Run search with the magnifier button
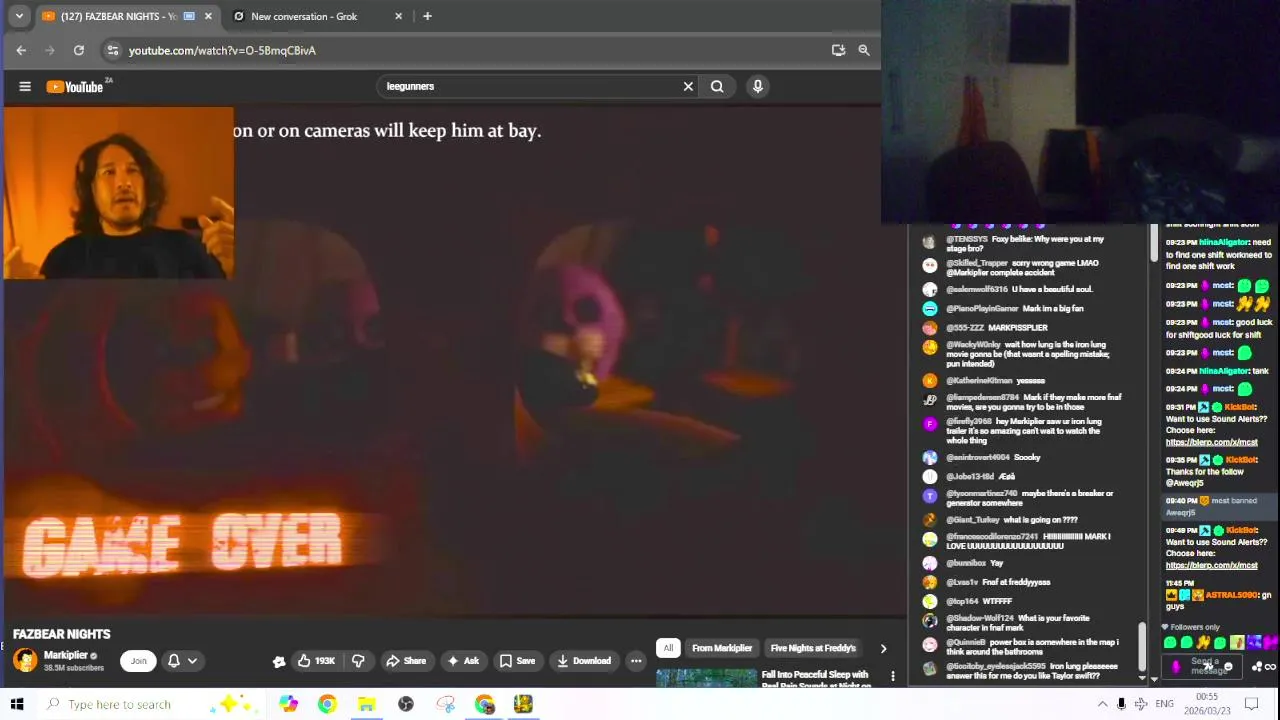This screenshot has width=1280, height=720. tap(717, 86)
